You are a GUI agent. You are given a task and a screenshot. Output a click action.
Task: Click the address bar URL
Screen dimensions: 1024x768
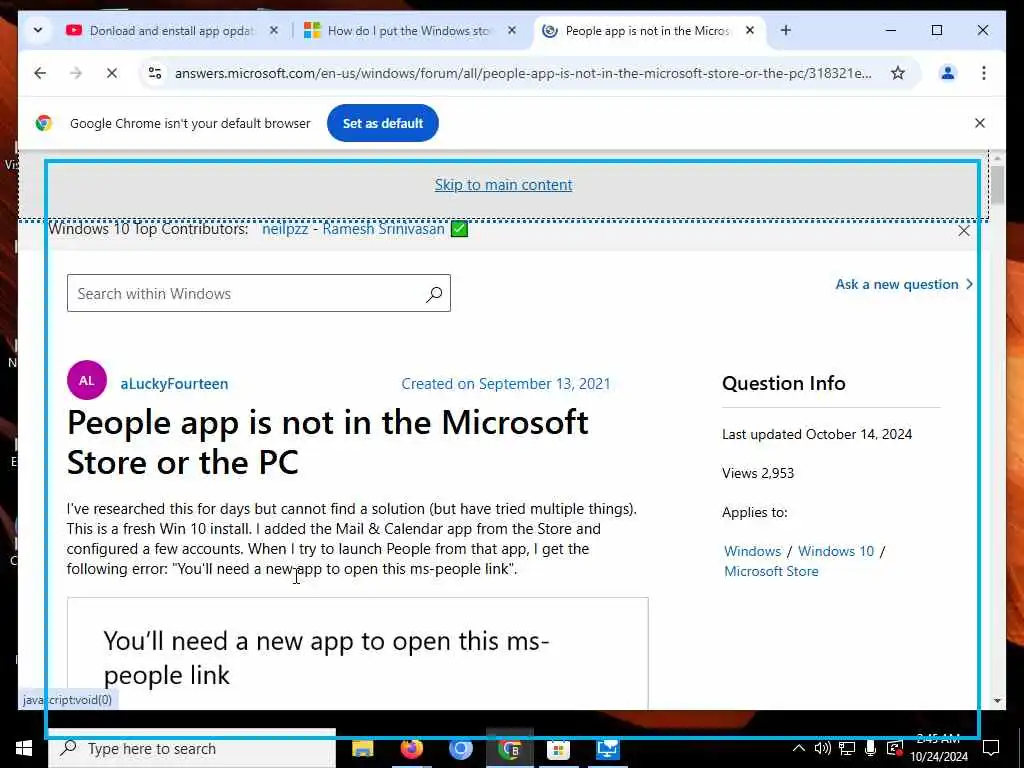[522, 73]
